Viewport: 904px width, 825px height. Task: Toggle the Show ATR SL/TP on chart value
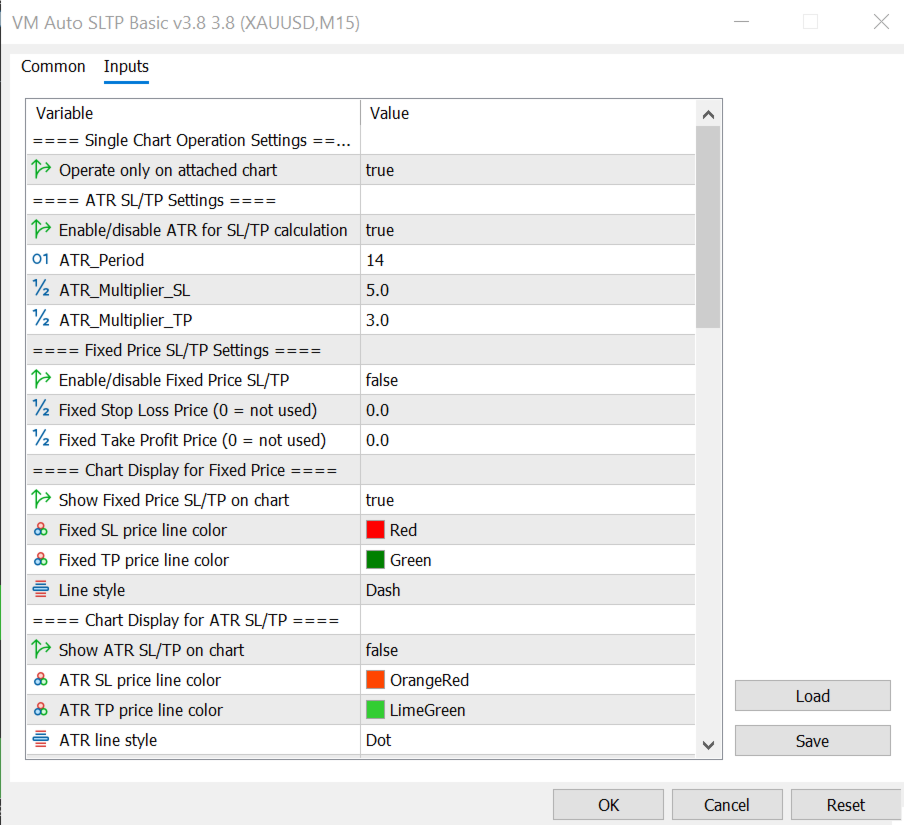coord(528,650)
